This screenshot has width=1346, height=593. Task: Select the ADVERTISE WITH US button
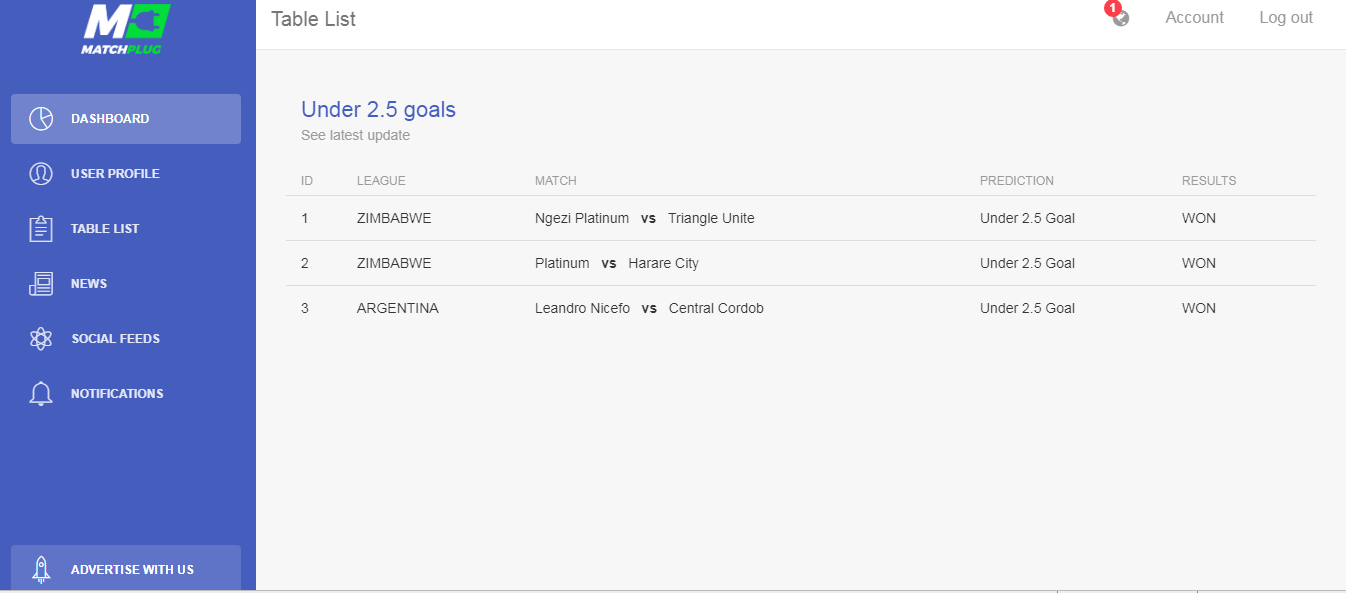(x=126, y=568)
